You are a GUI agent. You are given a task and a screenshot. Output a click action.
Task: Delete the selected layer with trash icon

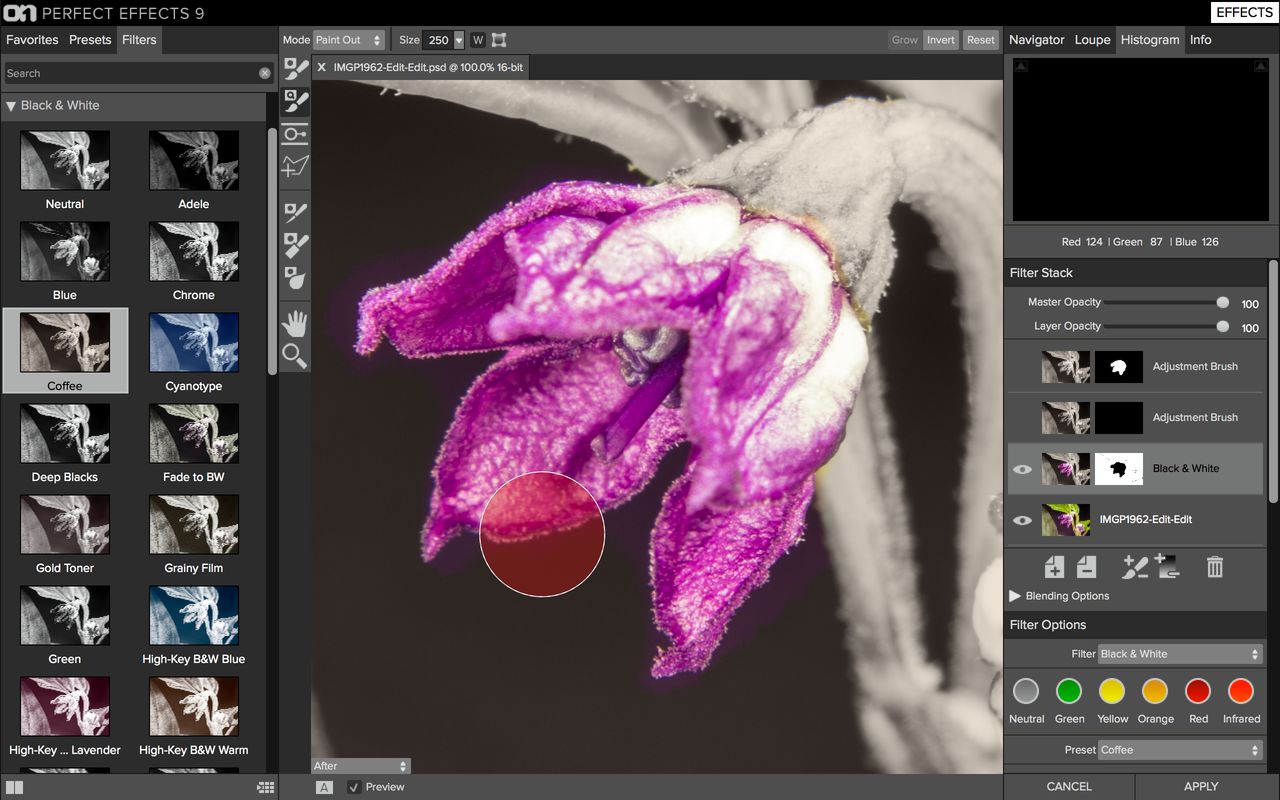[x=1215, y=567]
